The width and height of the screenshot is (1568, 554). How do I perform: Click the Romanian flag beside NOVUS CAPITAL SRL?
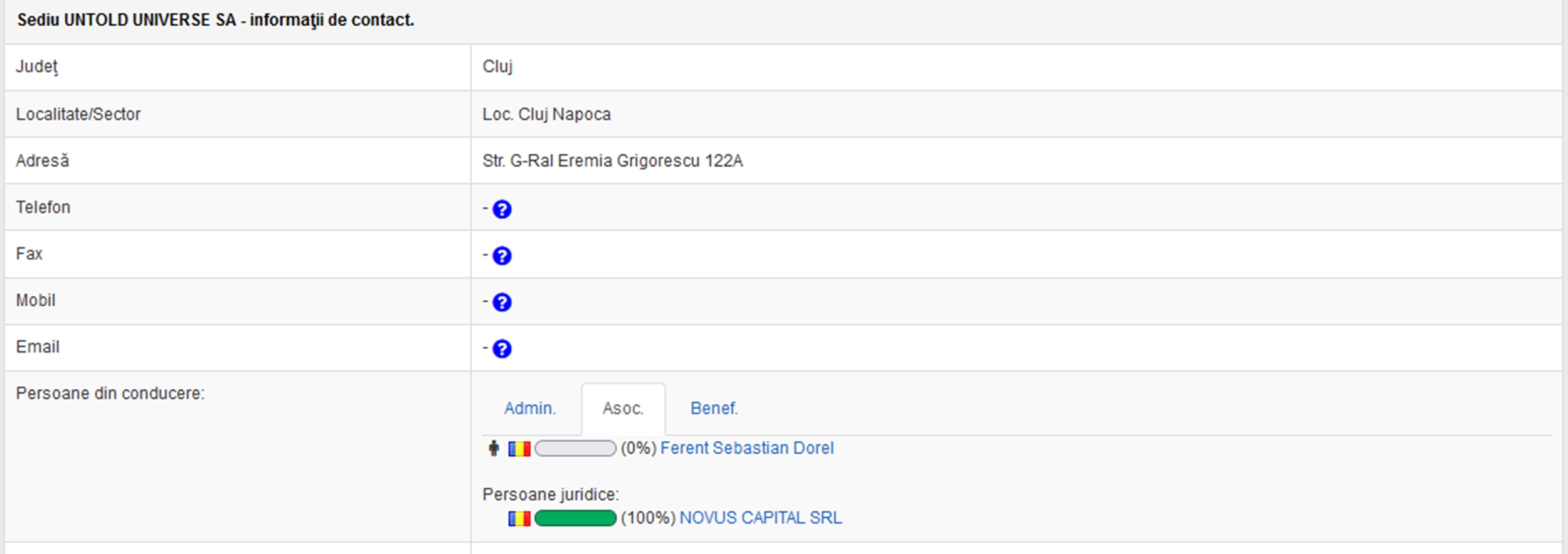(519, 518)
